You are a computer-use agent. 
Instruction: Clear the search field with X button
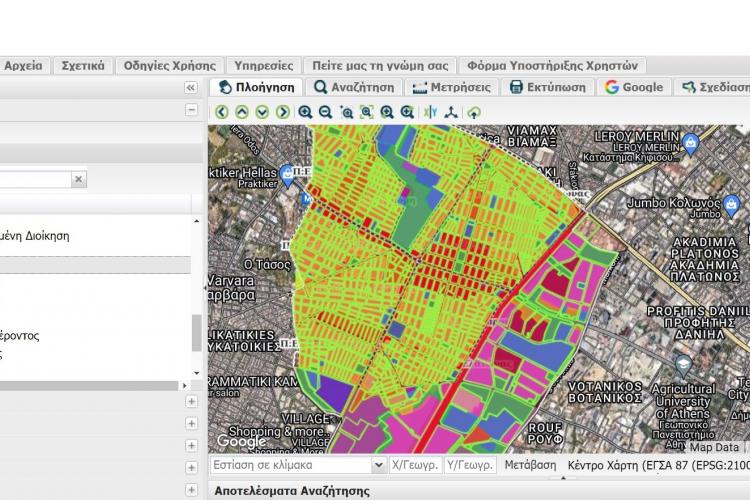coord(79,179)
